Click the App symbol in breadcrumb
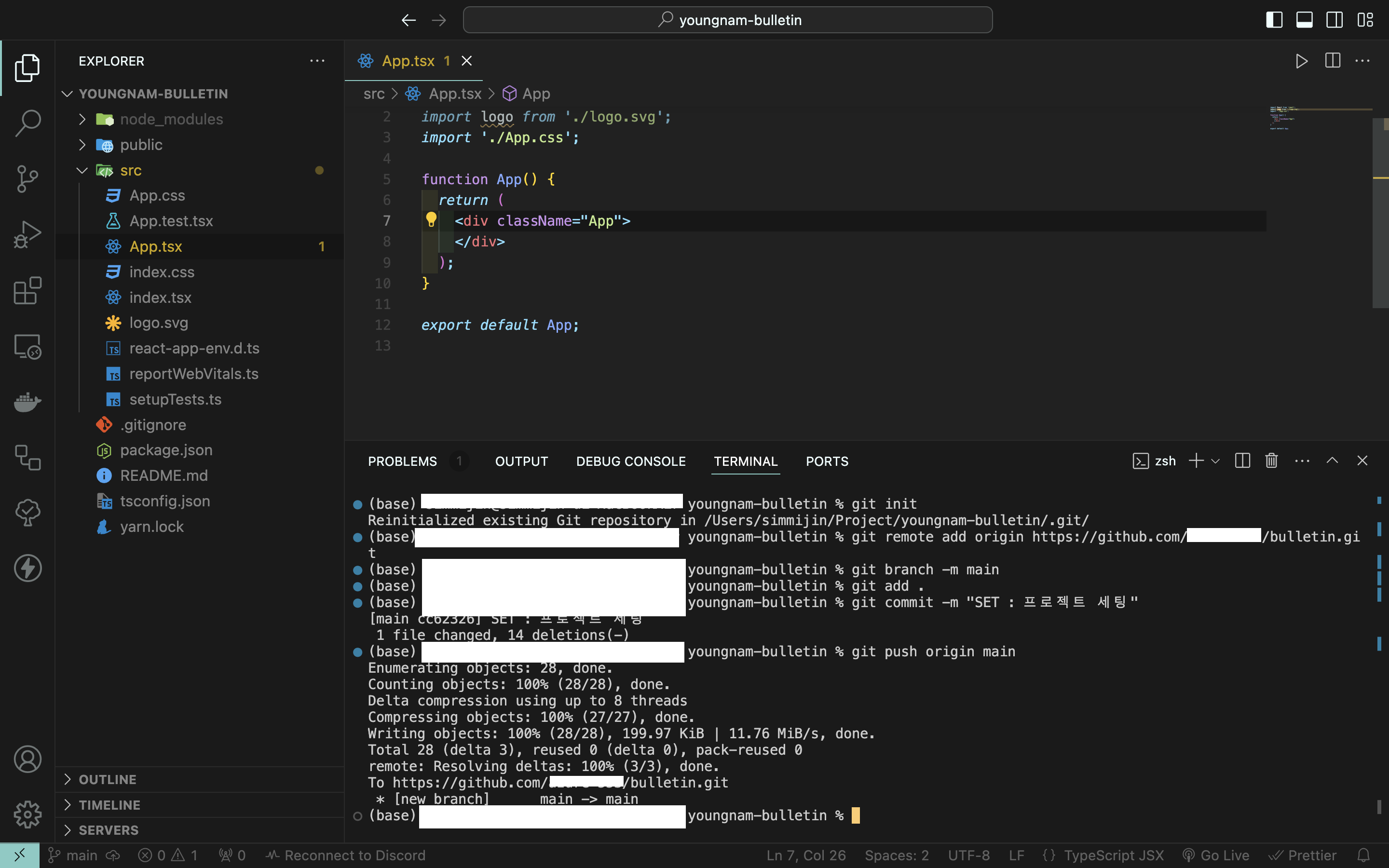Viewport: 1389px width, 868px height. click(x=526, y=94)
